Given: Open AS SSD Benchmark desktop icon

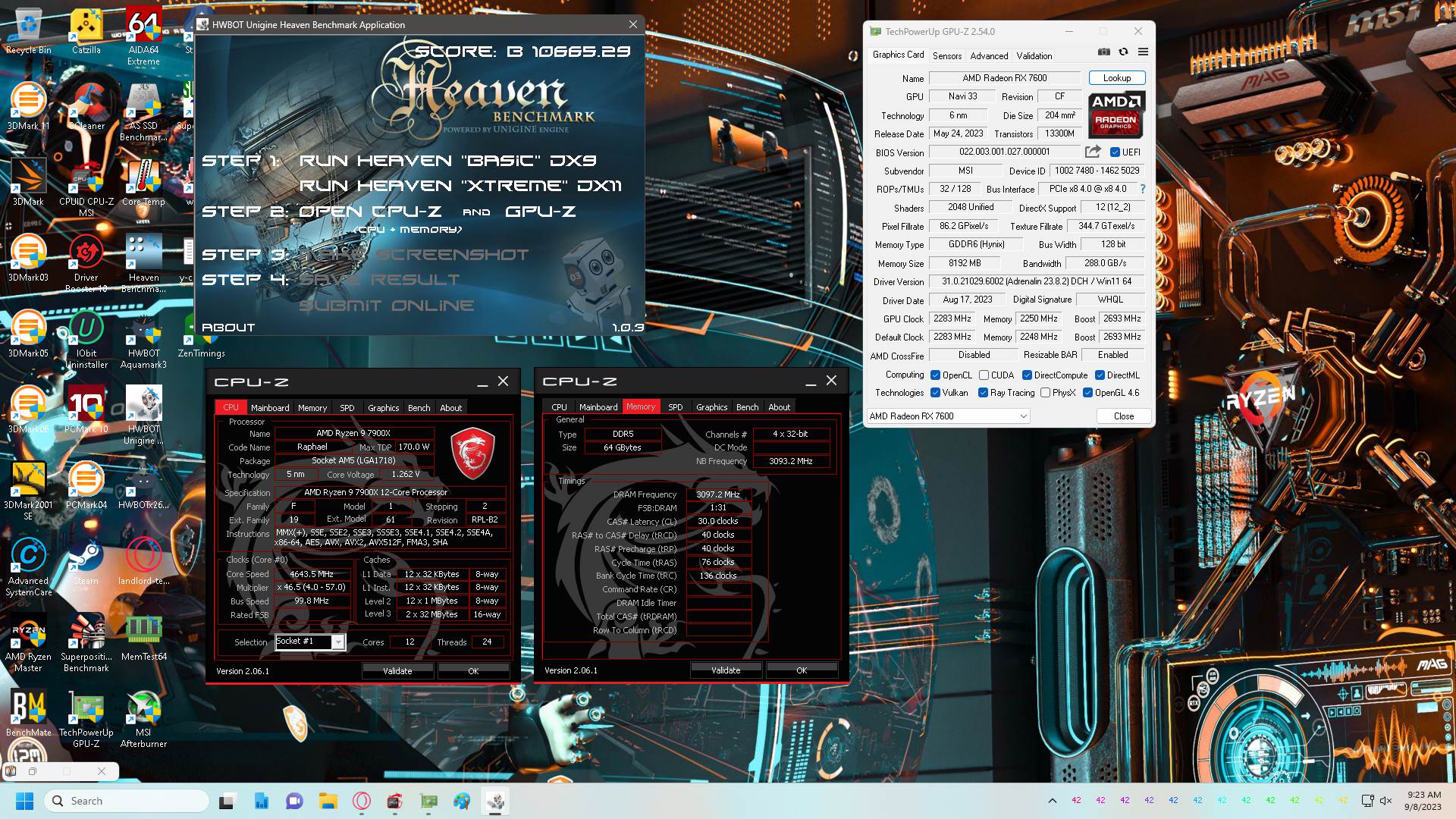Looking at the screenshot, I should [x=143, y=112].
